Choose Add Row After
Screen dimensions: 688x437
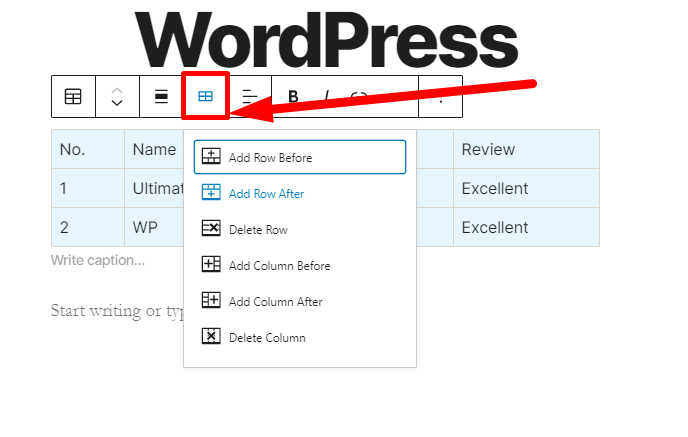pyautogui.click(x=300, y=193)
